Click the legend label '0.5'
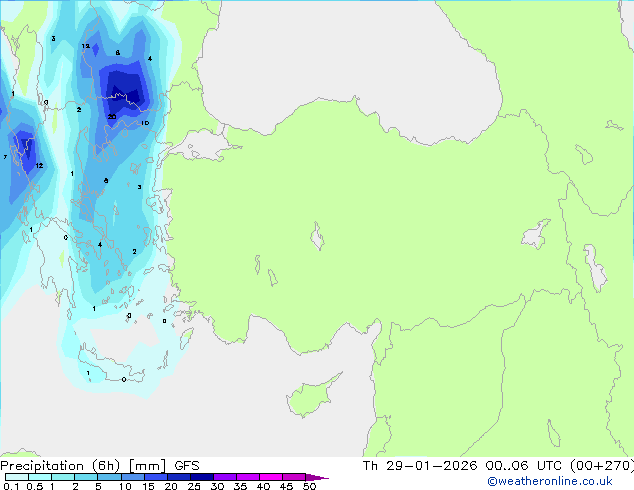The image size is (634, 490). (x=34, y=486)
